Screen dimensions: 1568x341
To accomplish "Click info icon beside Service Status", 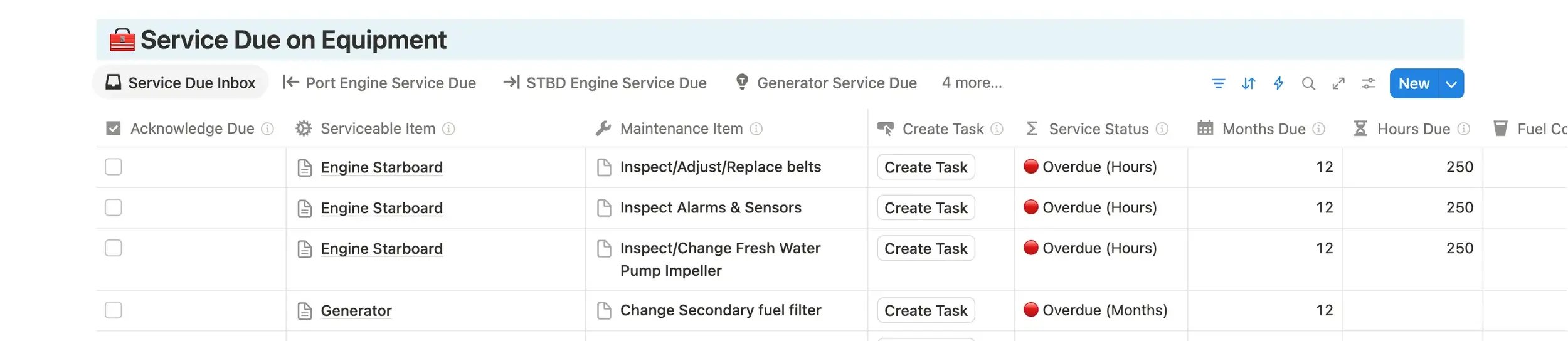I will pyautogui.click(x=1162, y=129).
